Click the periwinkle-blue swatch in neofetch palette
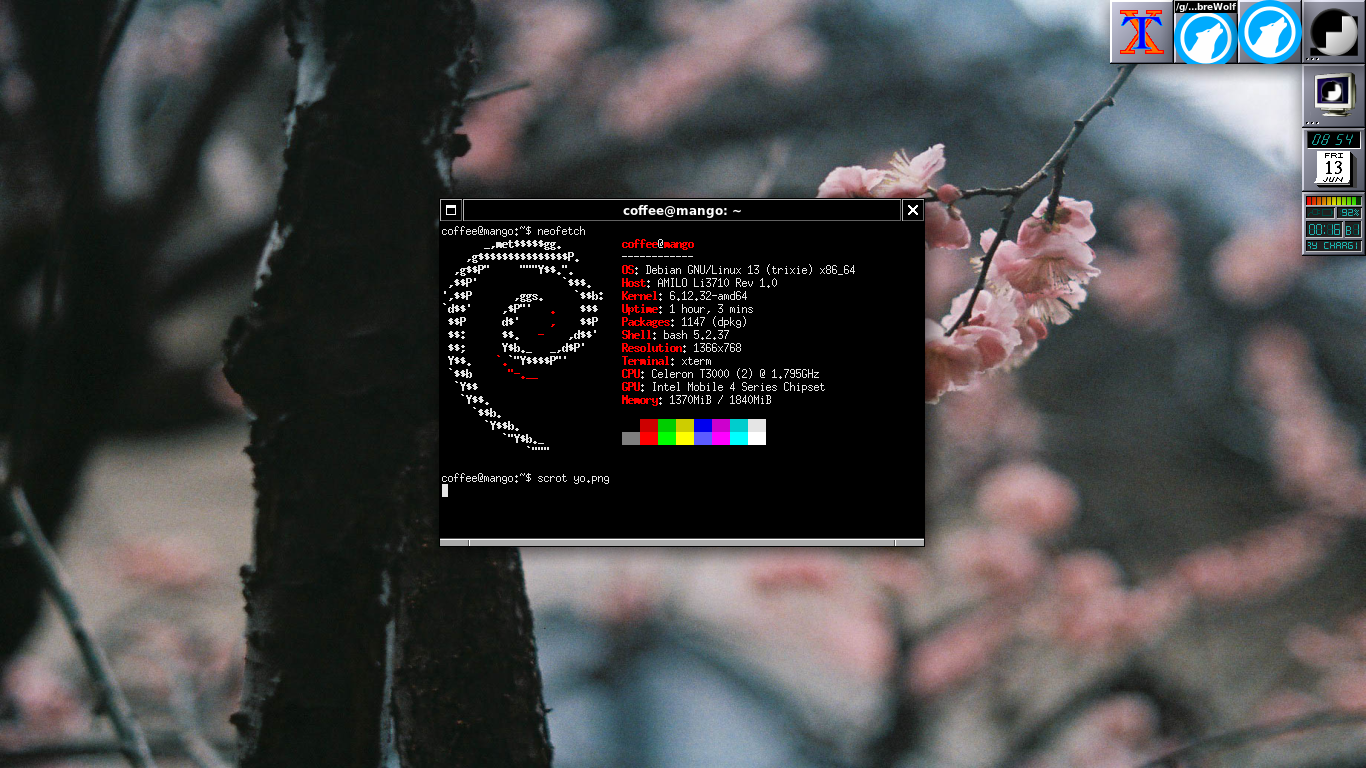This screenshot has height=768, width=1366. click(x=703, y=438)
